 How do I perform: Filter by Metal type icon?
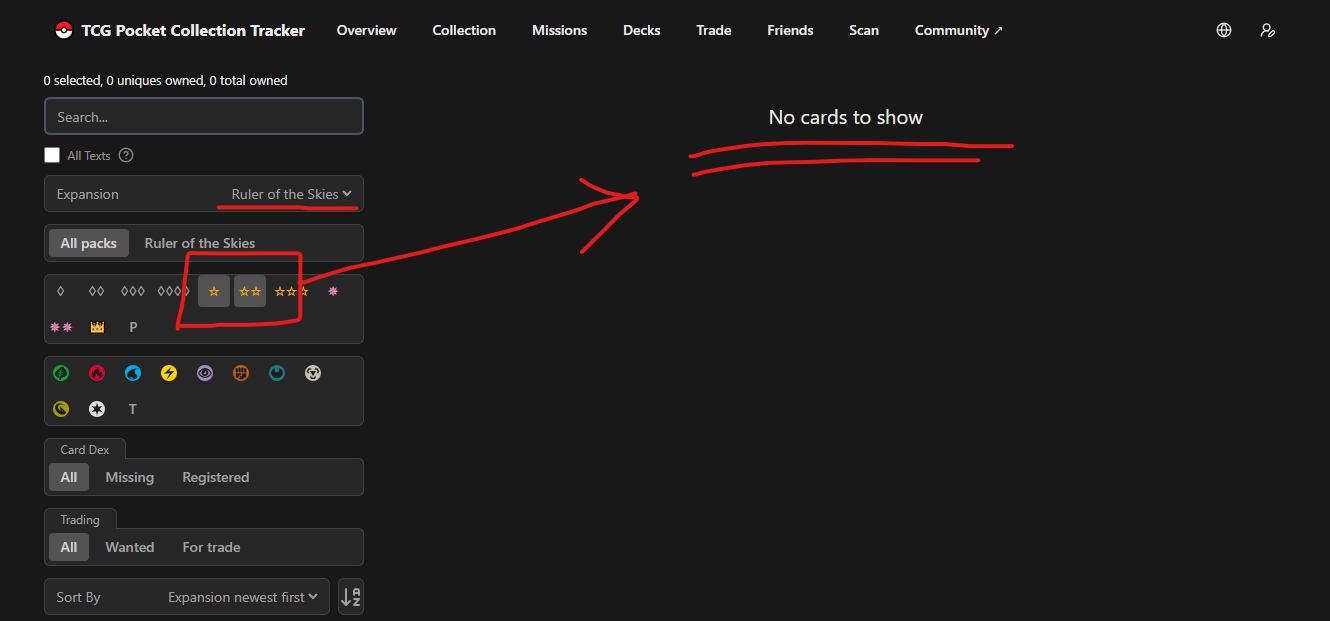click(313, 373)
